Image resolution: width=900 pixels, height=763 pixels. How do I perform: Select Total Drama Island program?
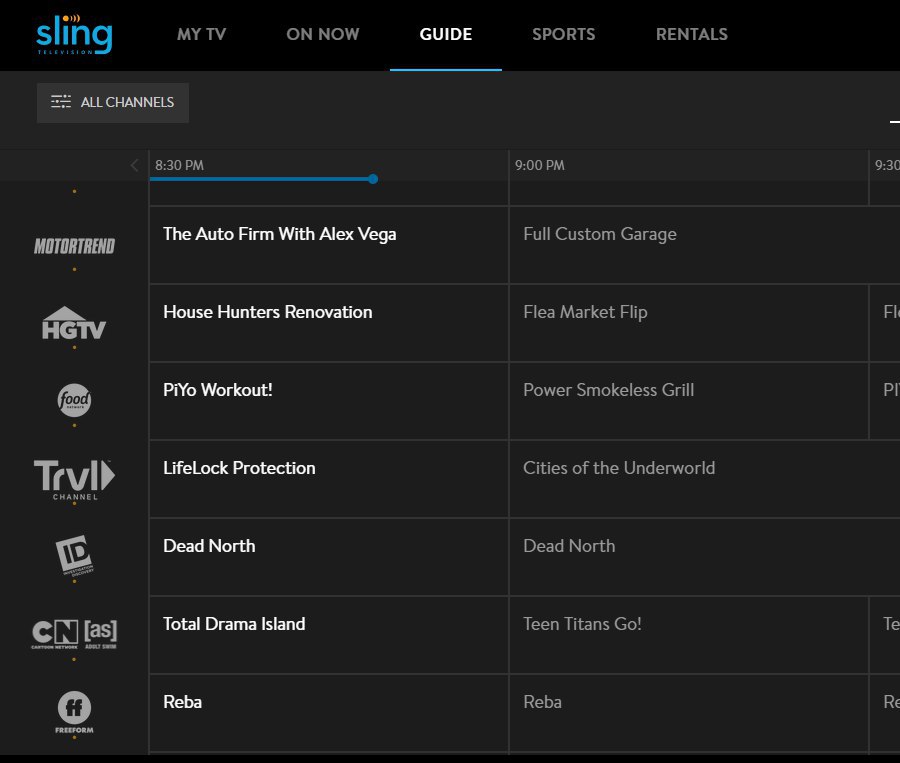click(x=234, y=624)
